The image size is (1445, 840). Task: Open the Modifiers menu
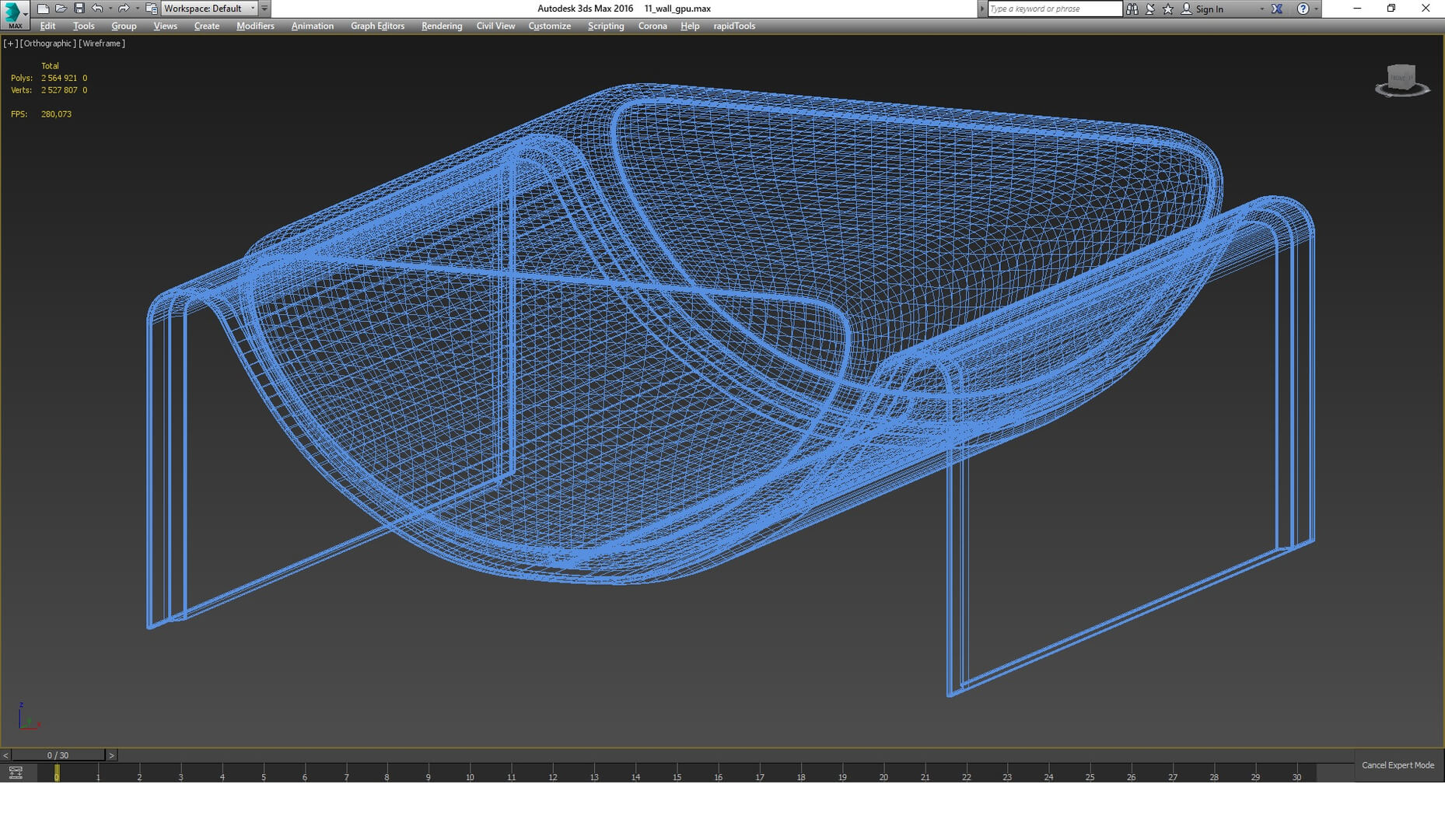(255, 26)
